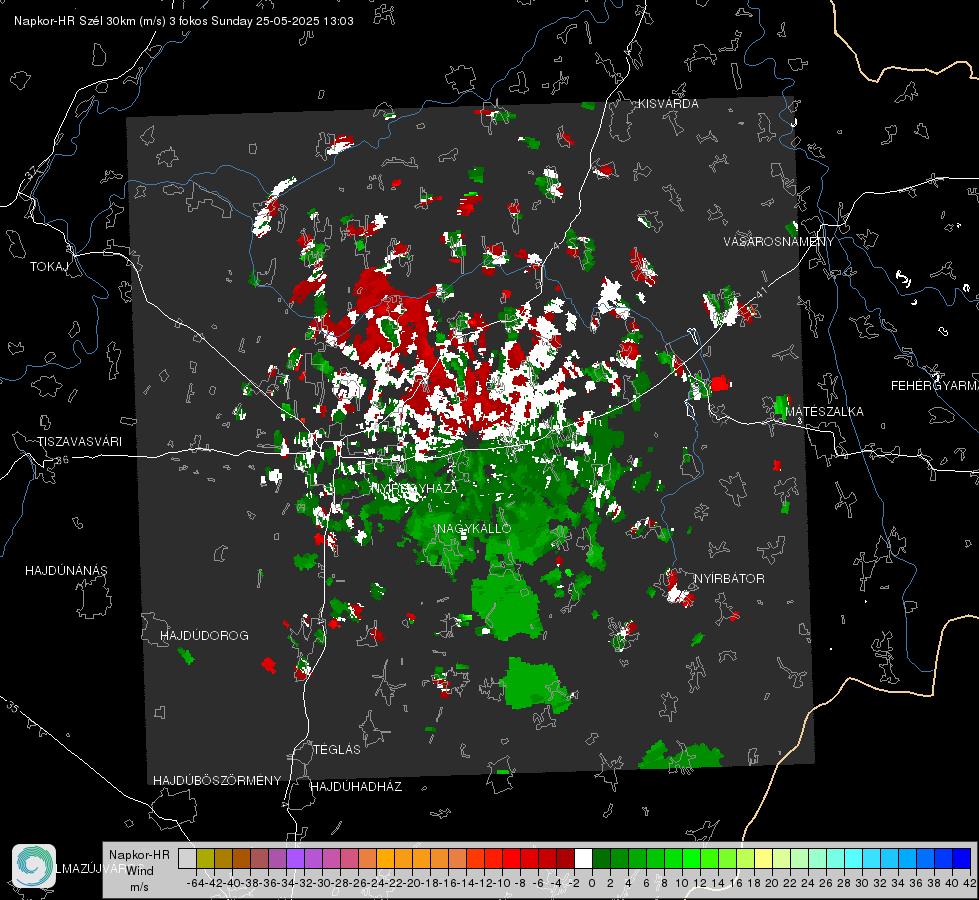
Task: Click the MÁTÉSZALKA town label
Action: (x=824, y=412)
